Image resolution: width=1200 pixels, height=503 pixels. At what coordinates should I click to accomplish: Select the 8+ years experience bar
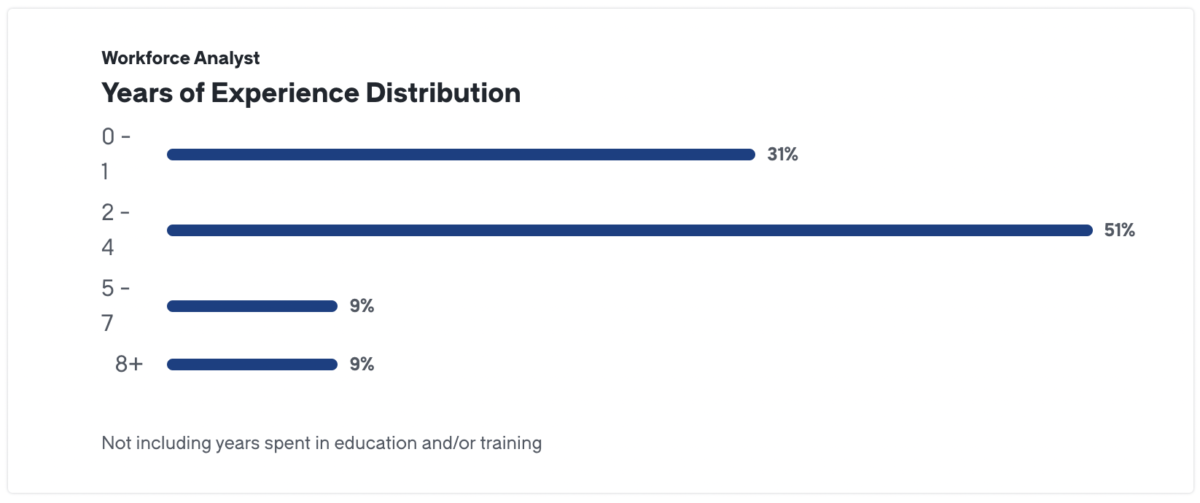point(252,364)
